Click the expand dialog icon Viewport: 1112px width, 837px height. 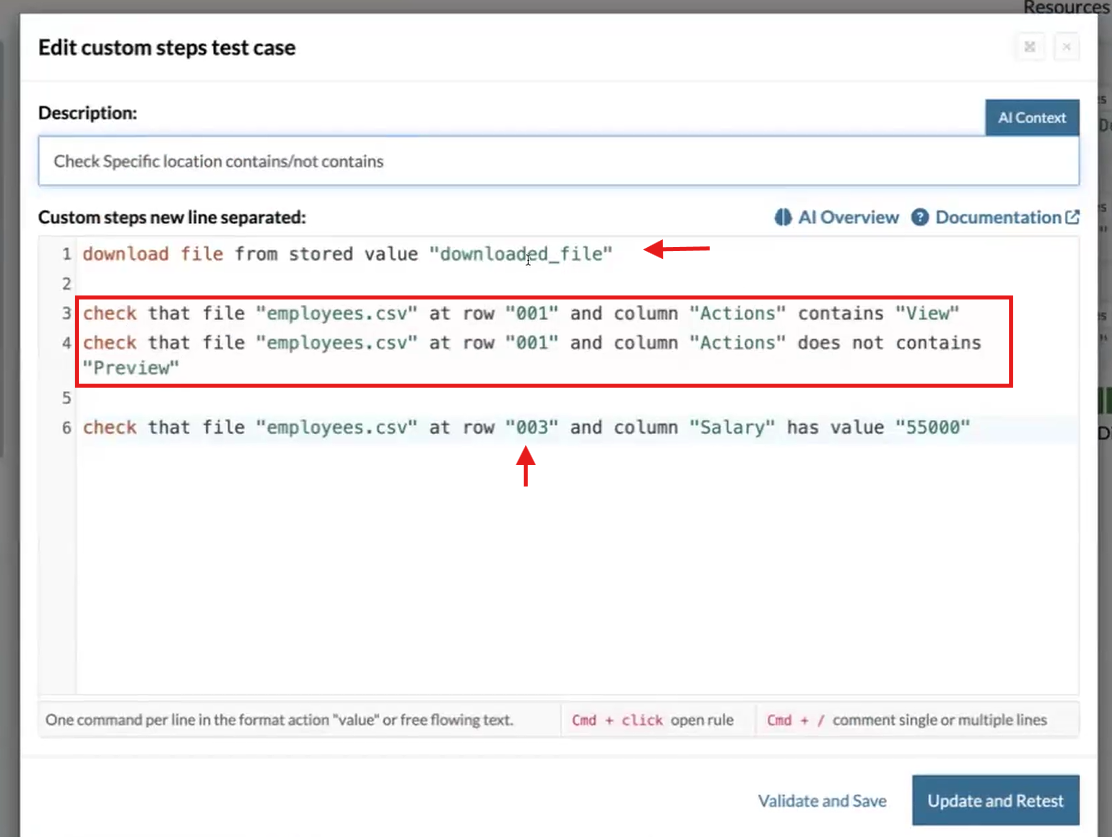click(1030, 48)
